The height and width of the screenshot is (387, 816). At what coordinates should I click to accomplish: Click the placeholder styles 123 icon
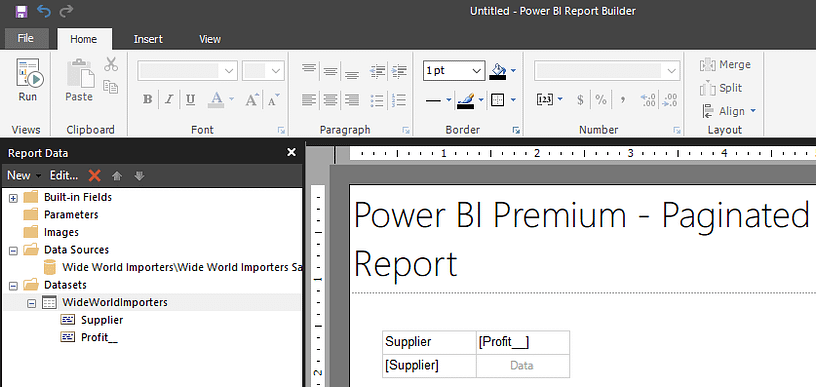point(544,99)
